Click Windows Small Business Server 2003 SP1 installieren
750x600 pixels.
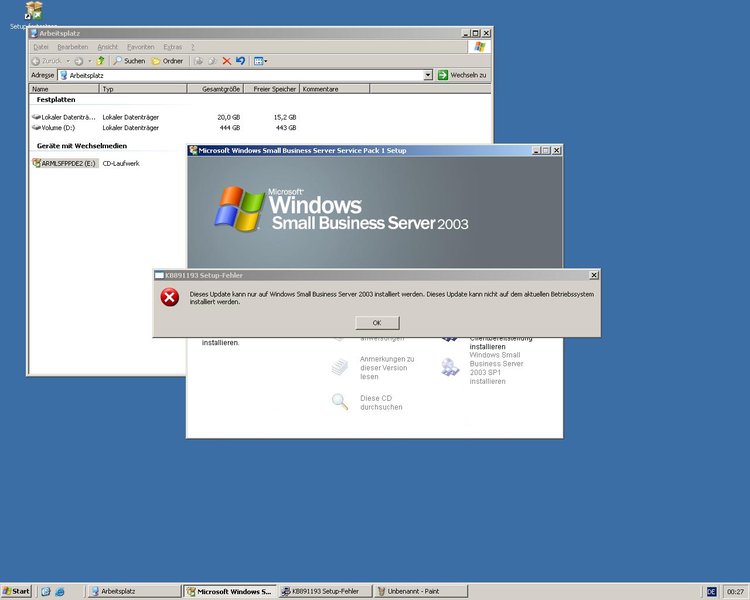[496, 368]
